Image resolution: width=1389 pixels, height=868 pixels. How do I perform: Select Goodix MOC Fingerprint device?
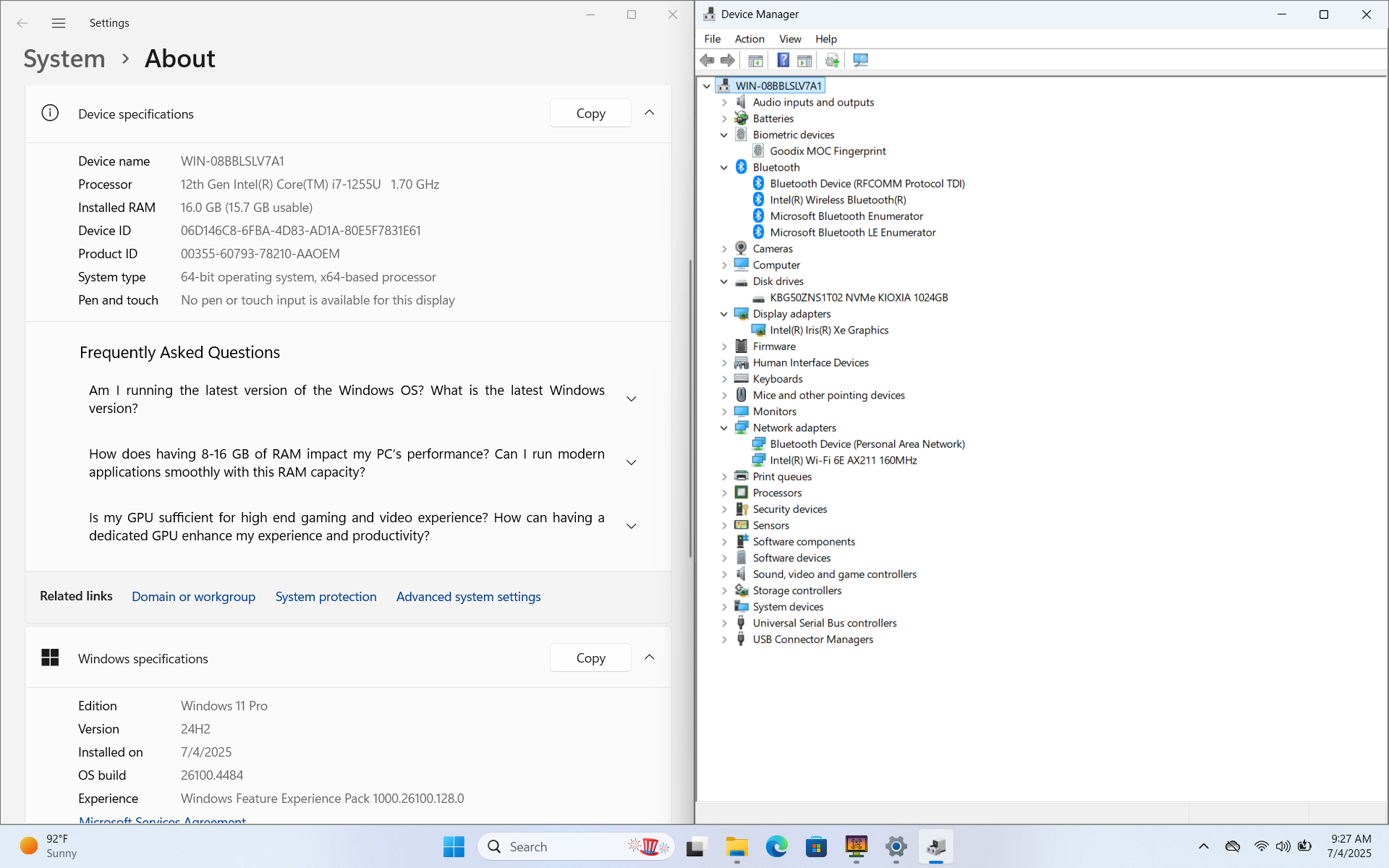[828, 151]
